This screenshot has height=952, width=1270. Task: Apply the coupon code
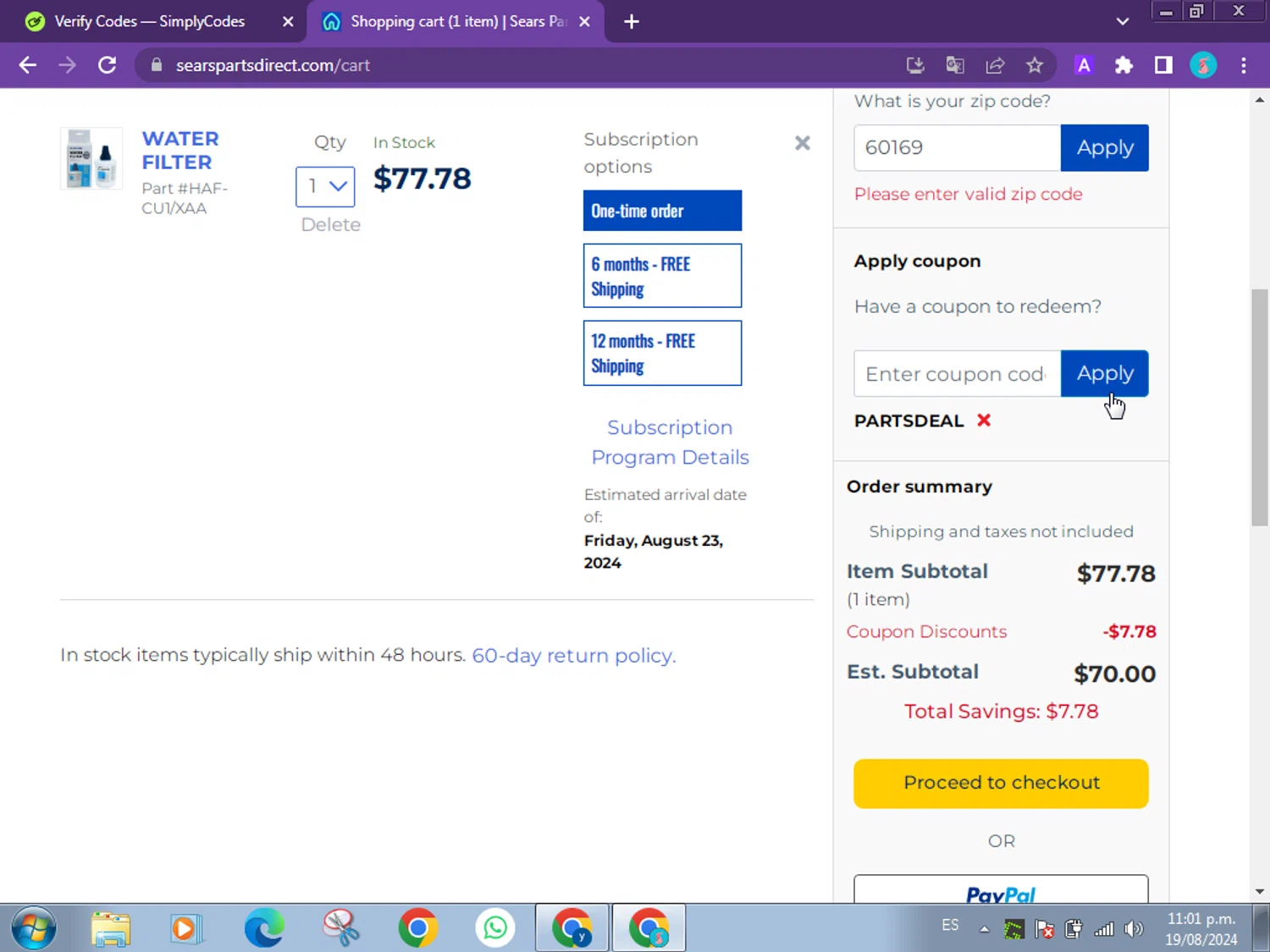click(1104, 373)
